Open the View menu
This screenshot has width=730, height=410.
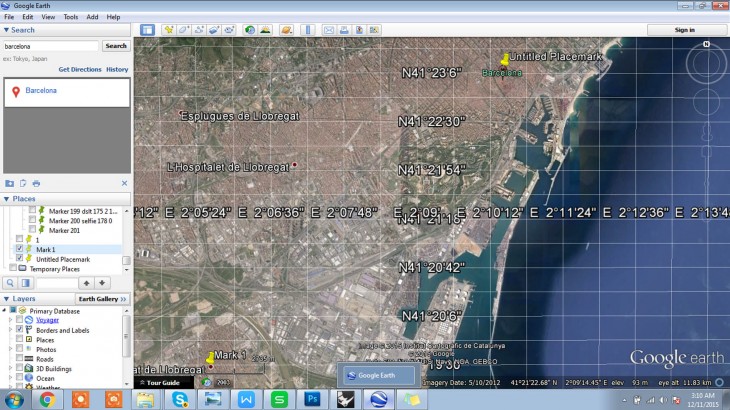click(x=48, y=17)
